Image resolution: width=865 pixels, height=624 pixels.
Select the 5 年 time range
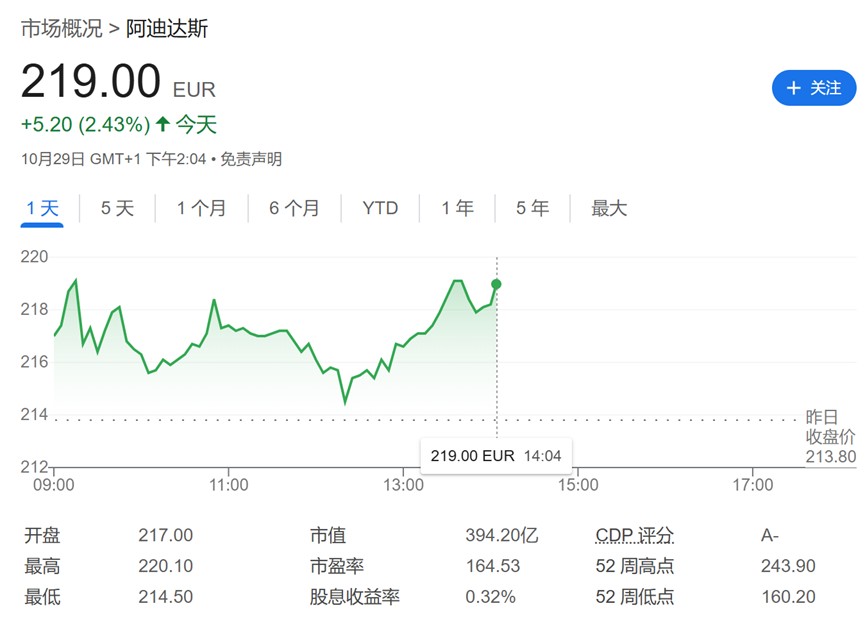(x=533, y=208)
